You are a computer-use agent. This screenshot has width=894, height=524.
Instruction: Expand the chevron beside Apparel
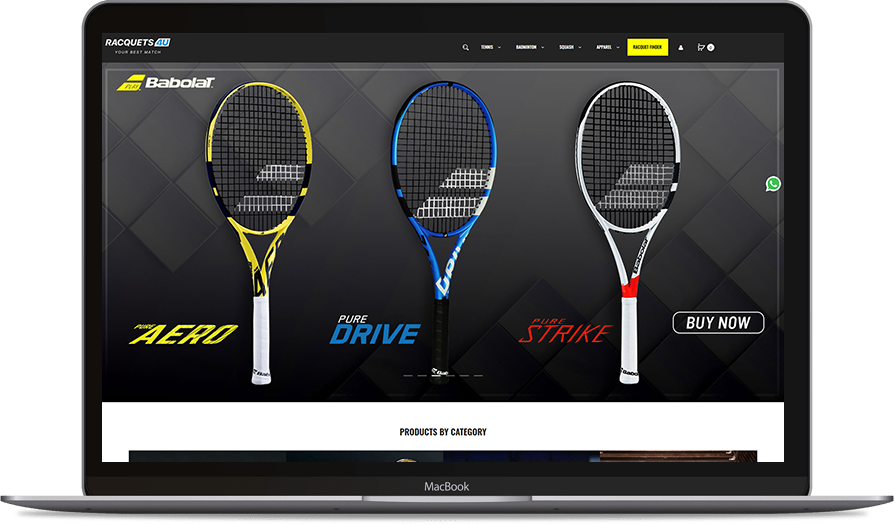(x=618, y=47)
